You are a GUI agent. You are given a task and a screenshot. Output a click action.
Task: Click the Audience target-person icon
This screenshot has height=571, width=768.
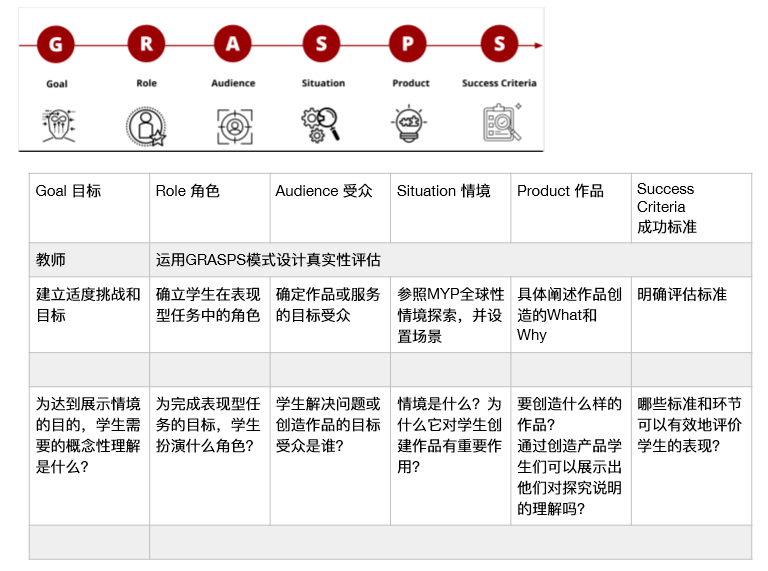tap(235, 127)
